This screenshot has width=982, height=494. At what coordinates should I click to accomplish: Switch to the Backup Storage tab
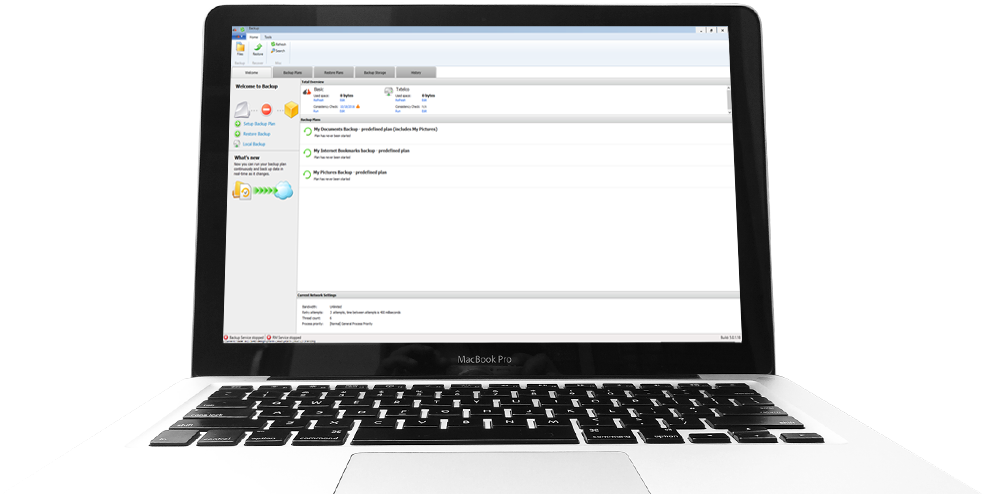point(375,73)
